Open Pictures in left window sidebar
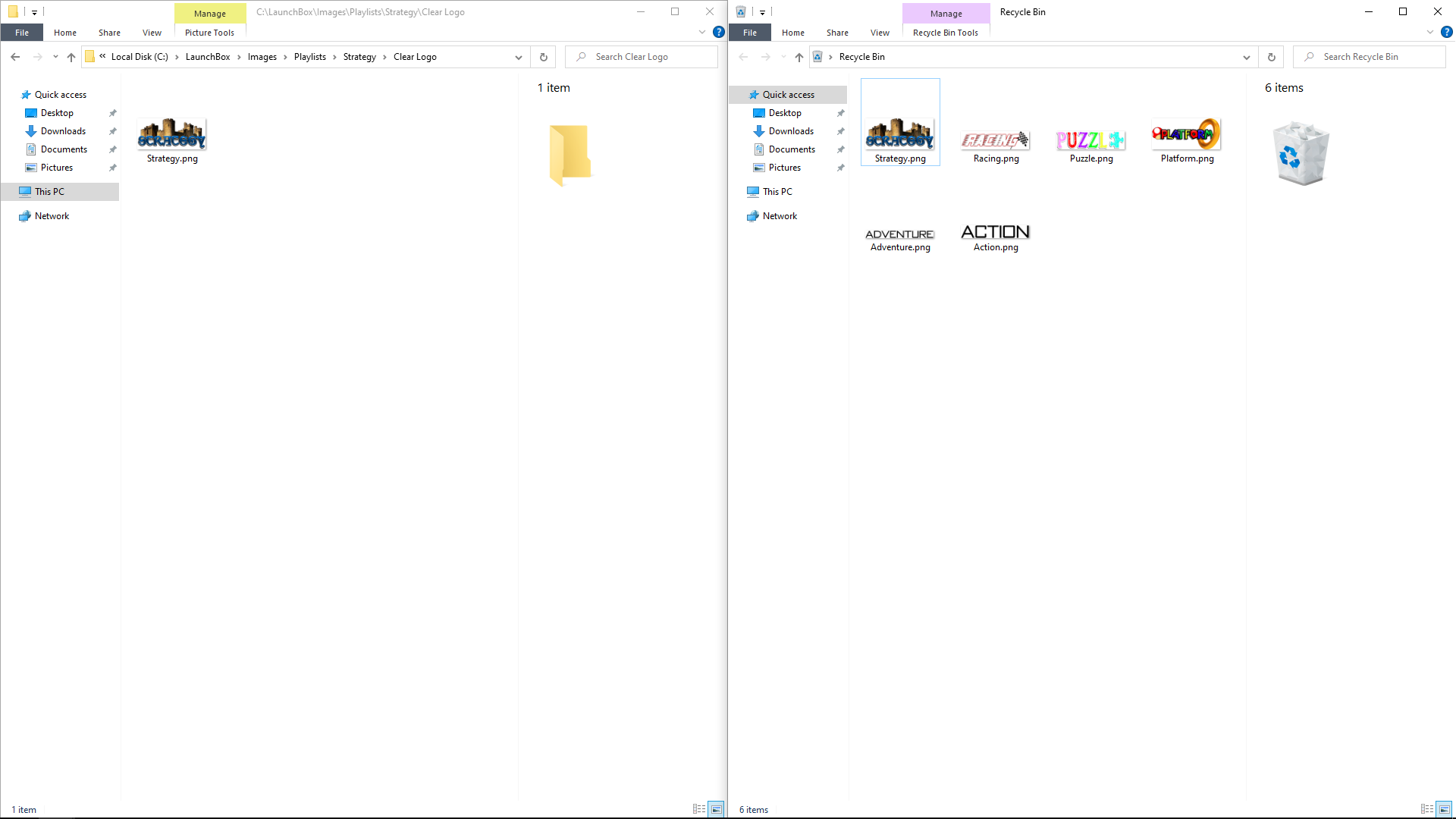This screenshot has height=819, width=1456. point(57,168)
